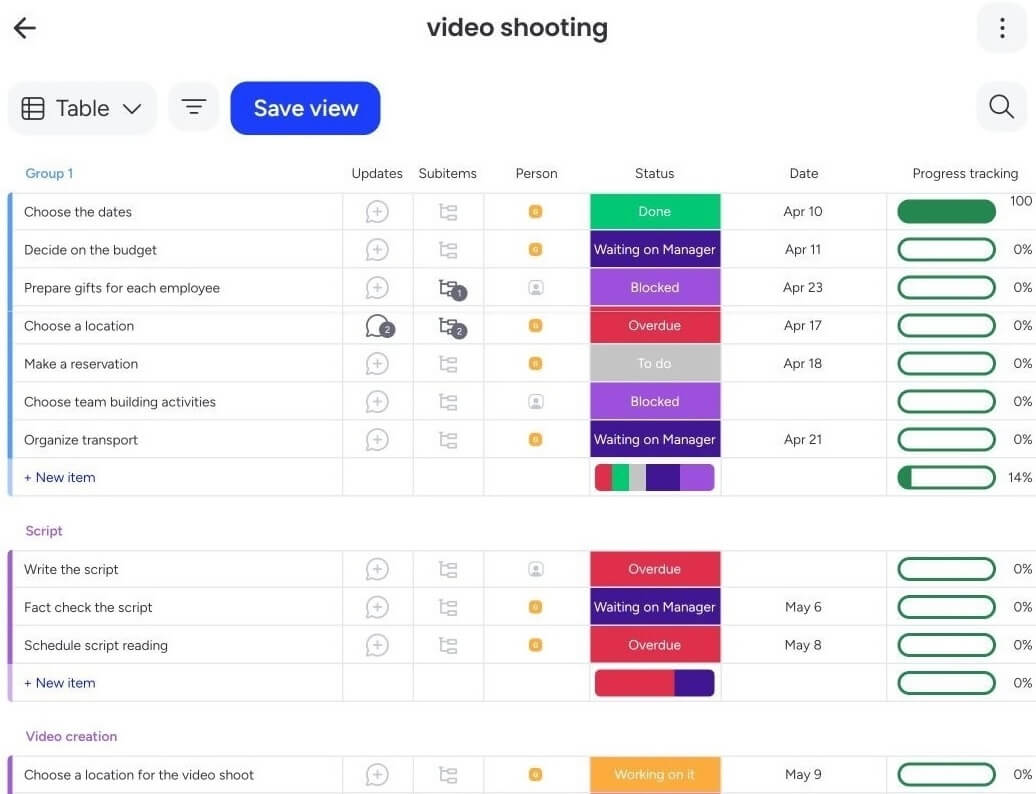Open the three-dot options menu

[x=1002, y=27]
